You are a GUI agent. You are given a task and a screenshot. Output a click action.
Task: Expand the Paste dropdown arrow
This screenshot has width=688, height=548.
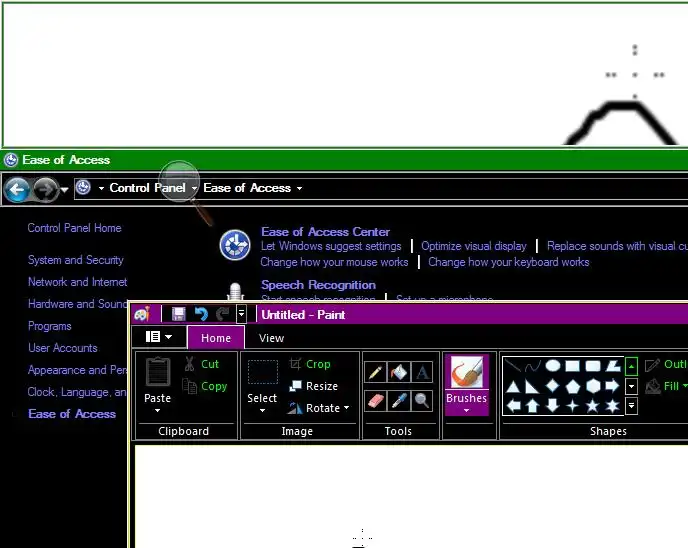[x=158, y=411]
